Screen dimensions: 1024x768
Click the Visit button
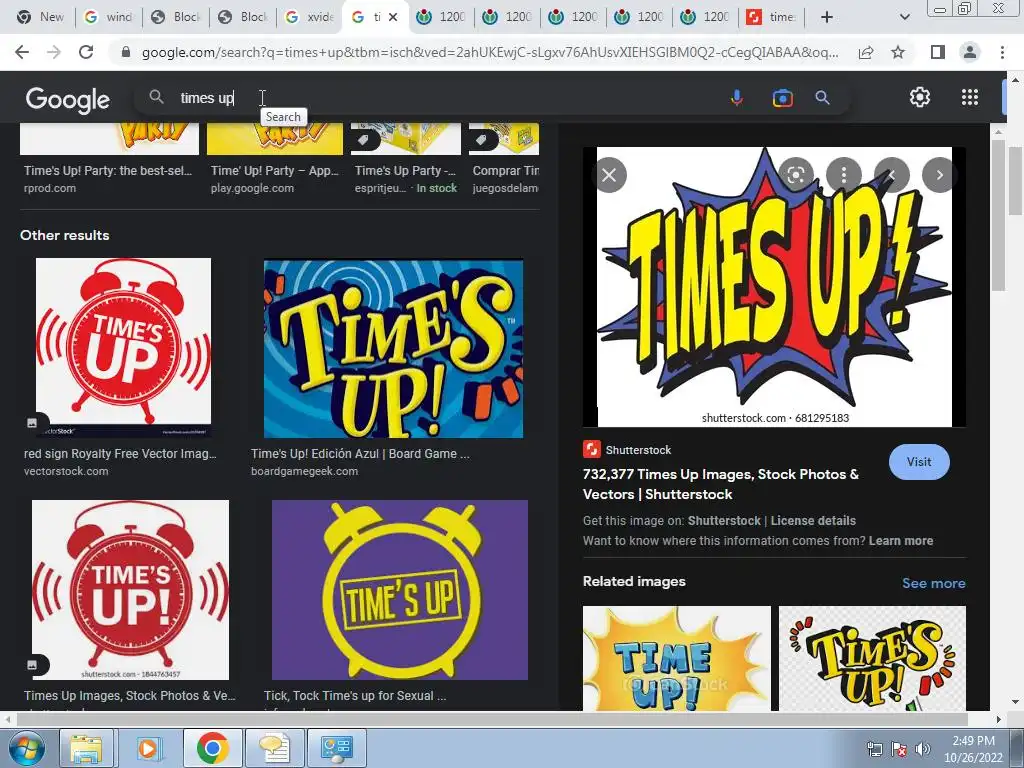pyautogui.click(x=919, y=462)
